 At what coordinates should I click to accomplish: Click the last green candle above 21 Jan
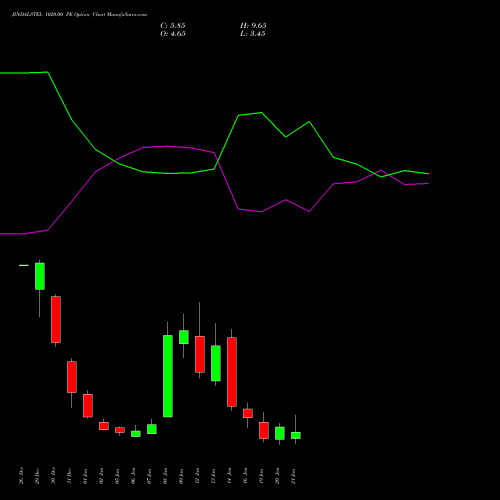click(x=296, y=435)
